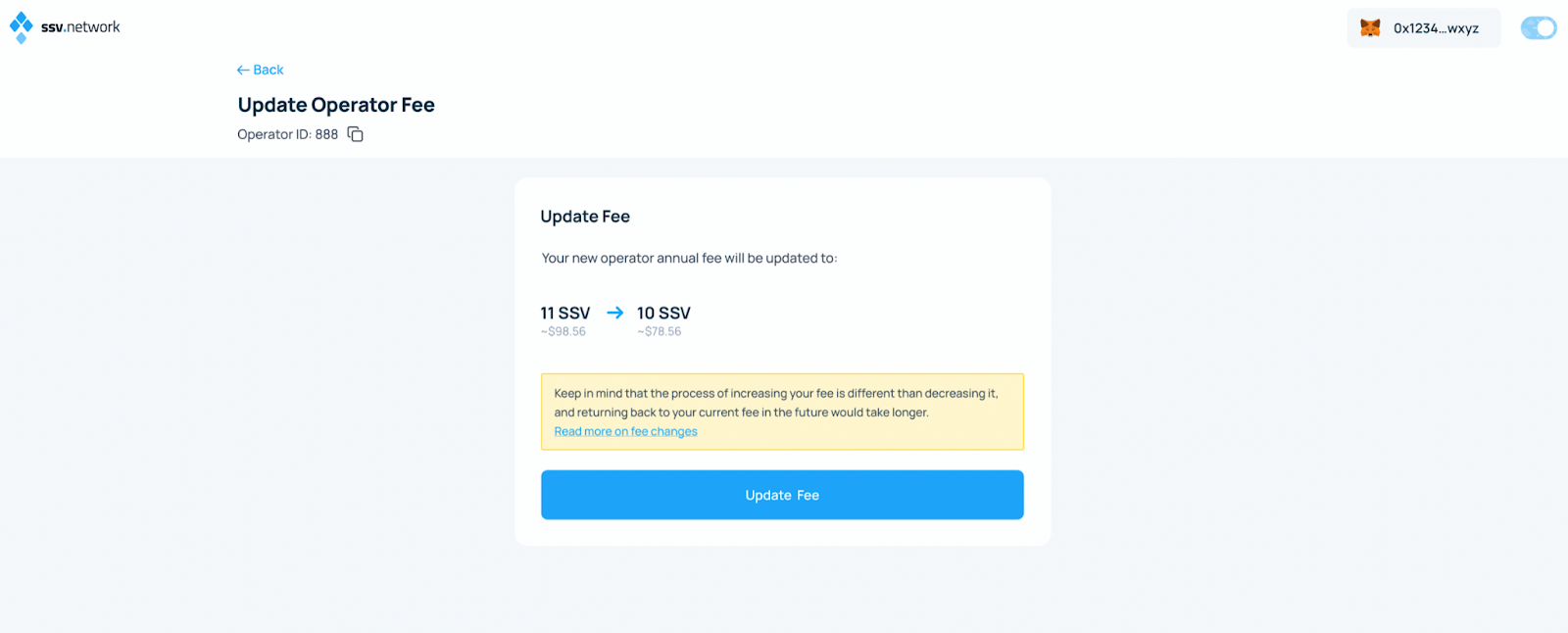
Task: Click the left arrow icon beside Back
Action: point(243,70)
